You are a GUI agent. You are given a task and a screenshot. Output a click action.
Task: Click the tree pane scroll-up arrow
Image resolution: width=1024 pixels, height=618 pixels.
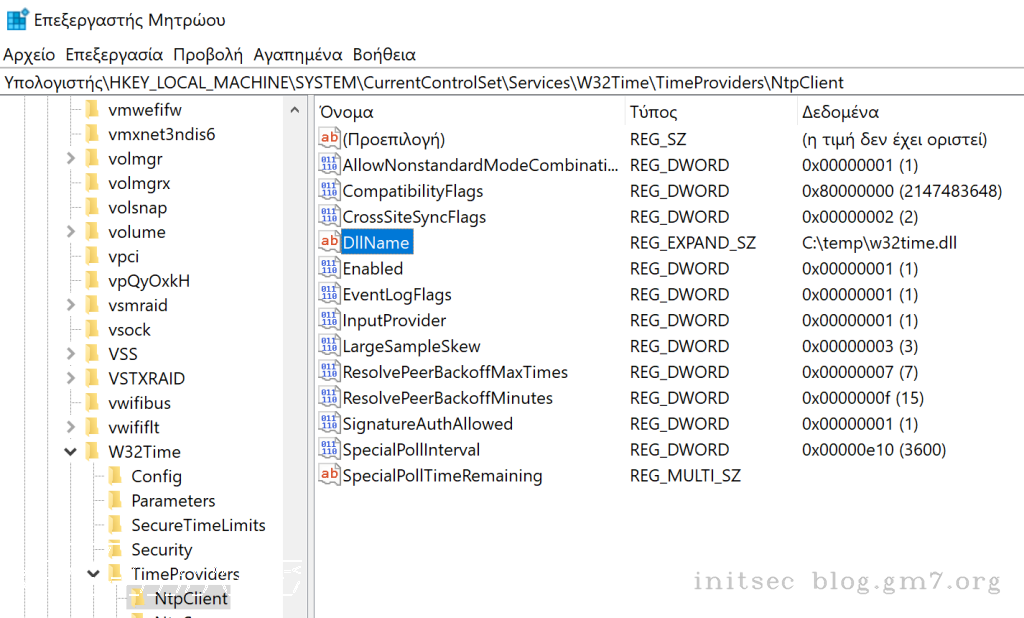[x=295, y=110]
